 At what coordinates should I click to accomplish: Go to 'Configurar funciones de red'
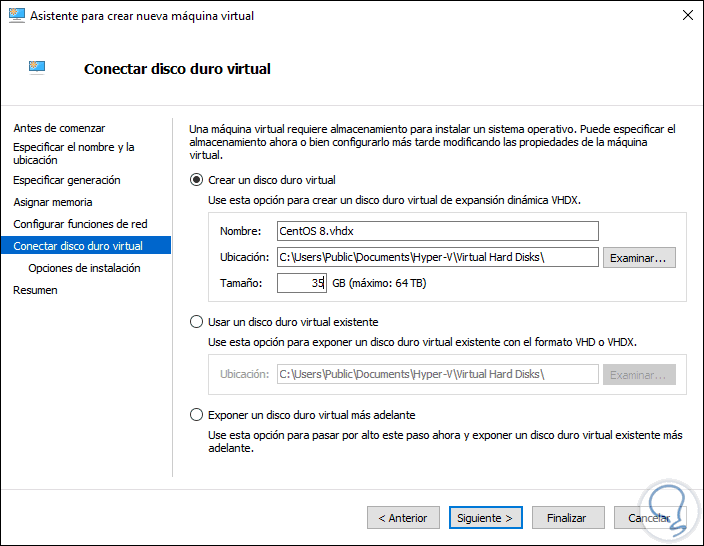pyautogui.click(x=80, y=224)
